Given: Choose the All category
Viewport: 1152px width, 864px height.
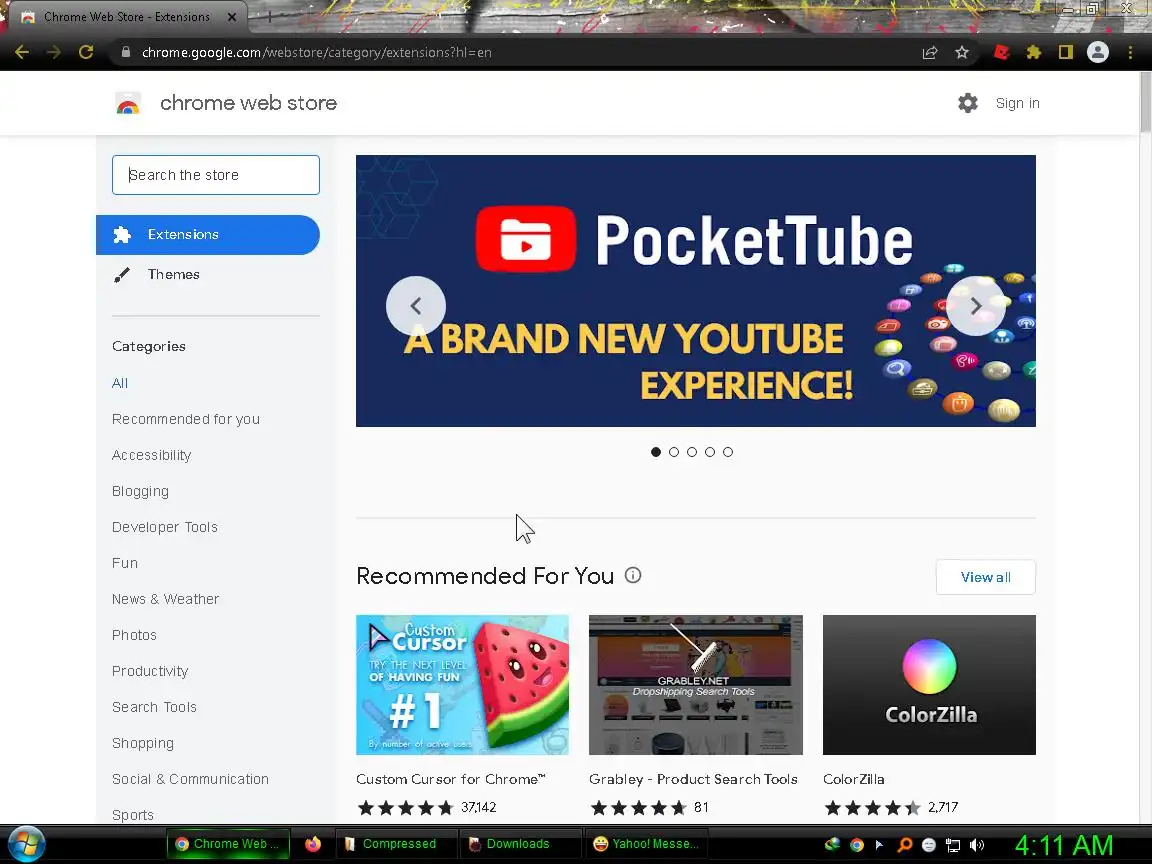Looking at the screenshot, I should (120, 383).
